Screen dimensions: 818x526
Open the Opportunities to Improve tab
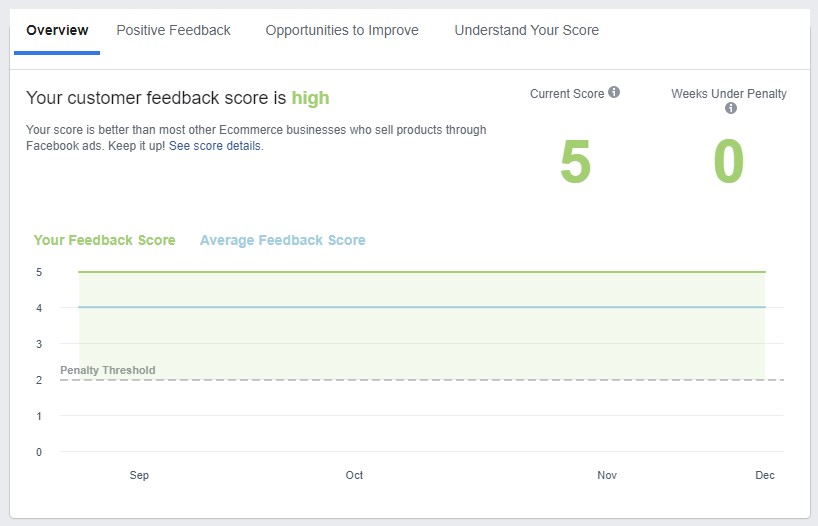(x=342, y=30)
